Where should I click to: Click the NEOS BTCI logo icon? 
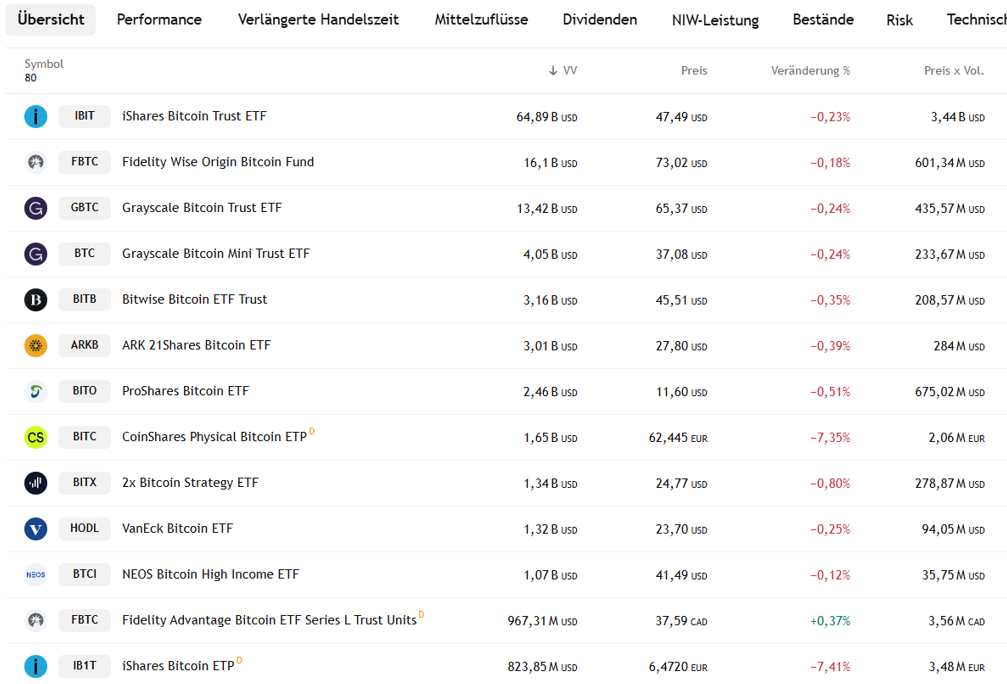(x=35, y=574)
